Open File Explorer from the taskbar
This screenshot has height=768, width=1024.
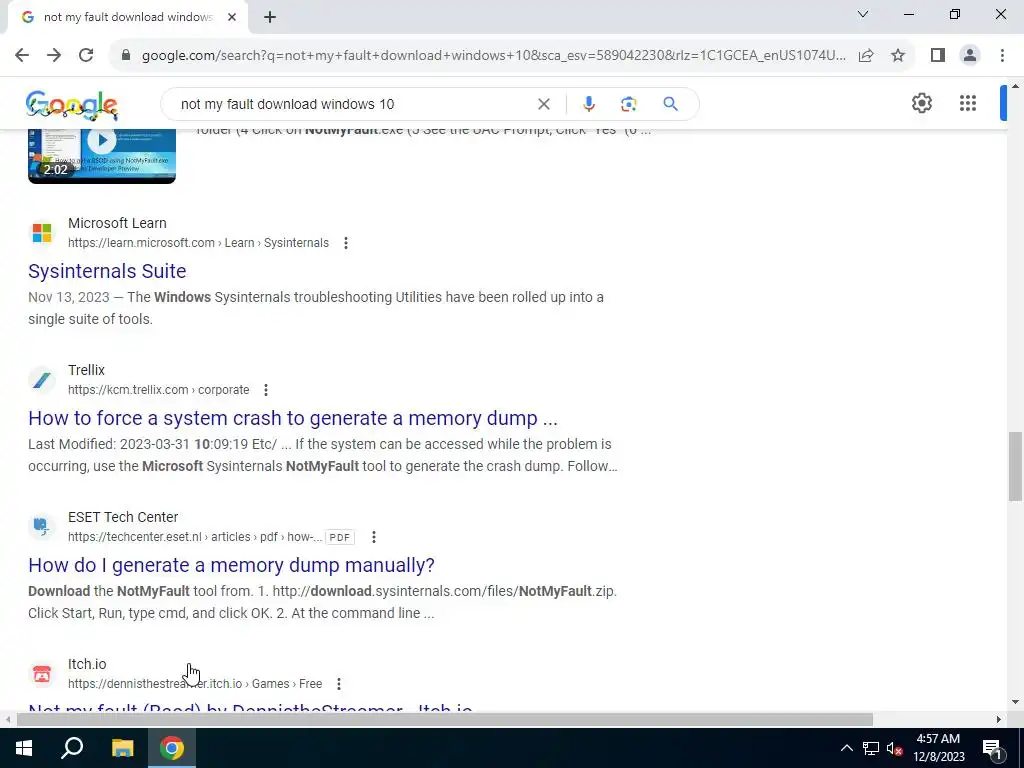(x=122, y=748)
